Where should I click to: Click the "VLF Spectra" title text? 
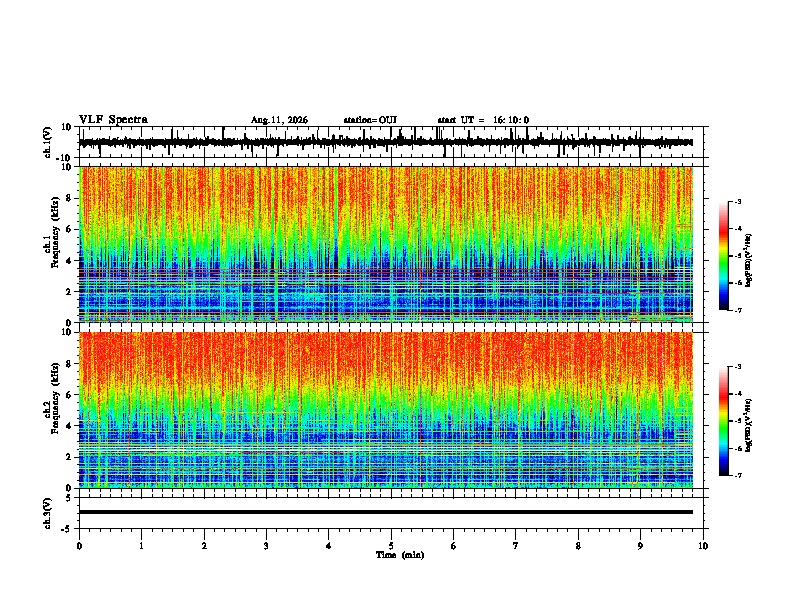113,120
